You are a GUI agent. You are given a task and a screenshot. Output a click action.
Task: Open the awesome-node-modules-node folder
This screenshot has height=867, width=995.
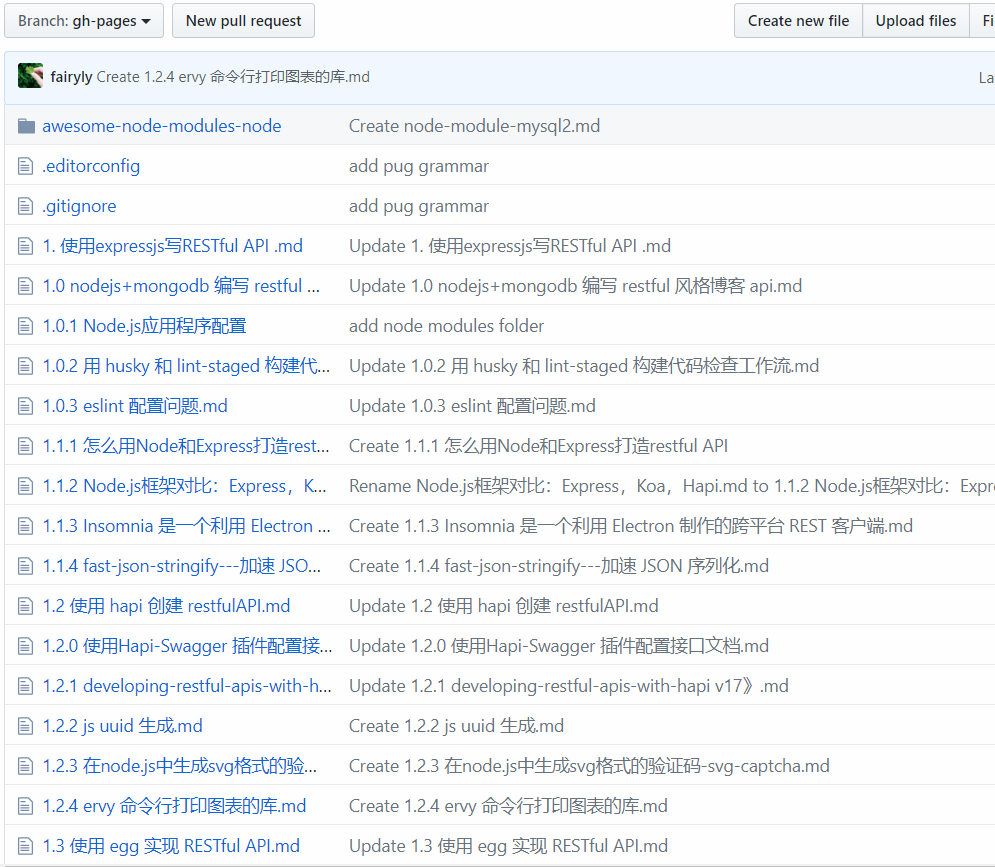pos(162,126)
